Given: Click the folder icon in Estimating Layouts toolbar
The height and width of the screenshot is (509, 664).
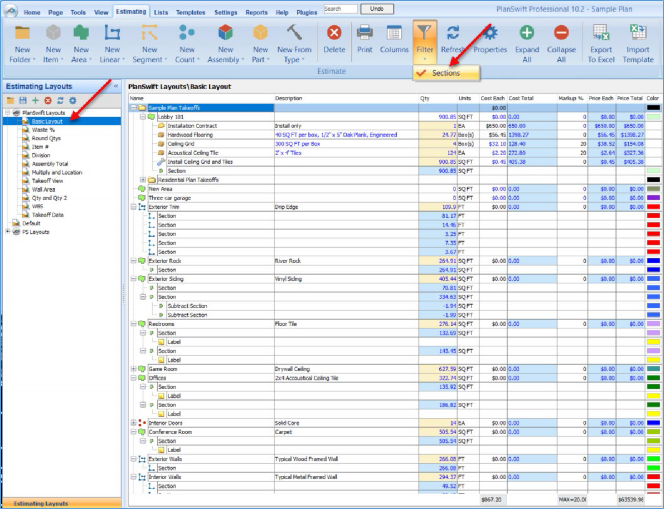Looking at the screenshot, I should pyautogui.click(x=10, y=100).
